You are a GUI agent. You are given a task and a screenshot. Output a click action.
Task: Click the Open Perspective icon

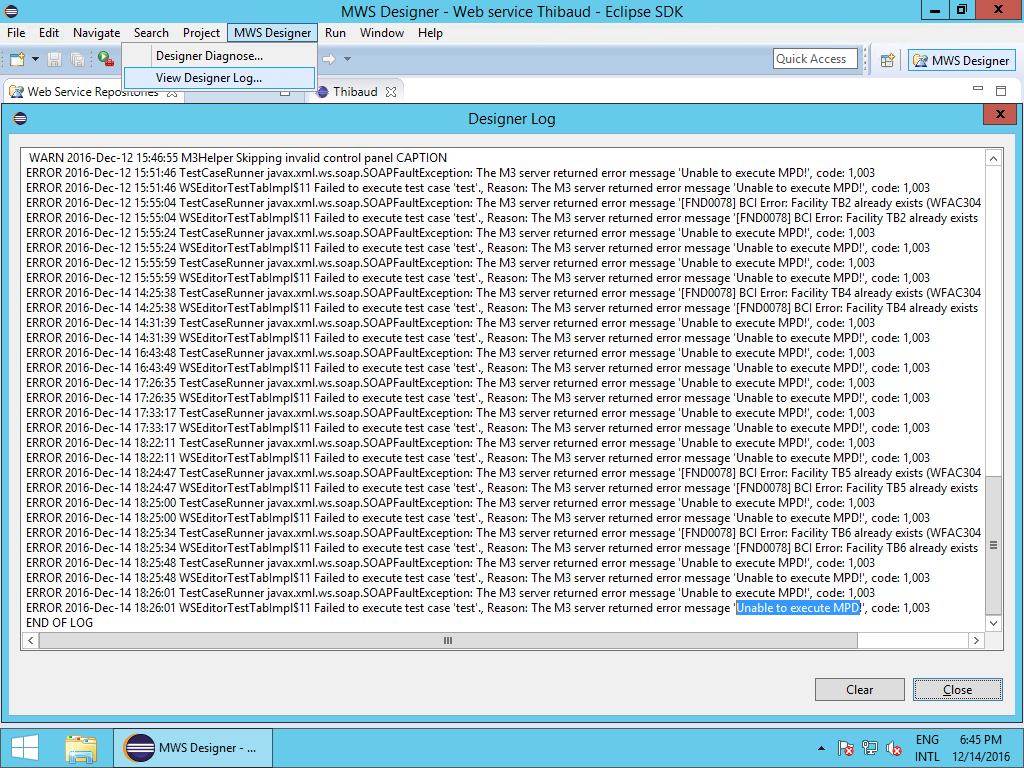(x=887, y=60)
